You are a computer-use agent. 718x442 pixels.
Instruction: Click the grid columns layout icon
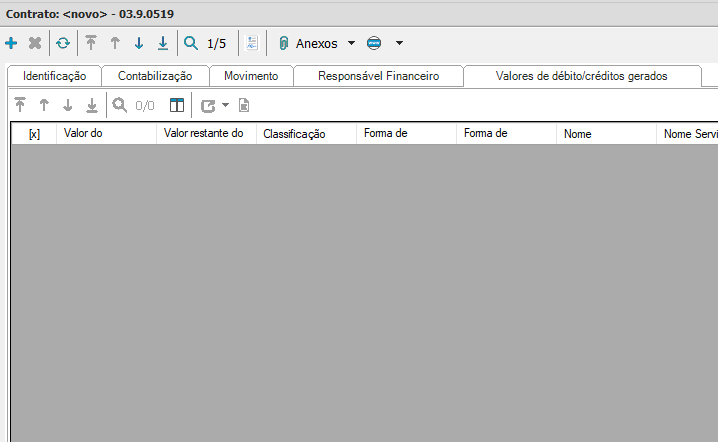177,105
